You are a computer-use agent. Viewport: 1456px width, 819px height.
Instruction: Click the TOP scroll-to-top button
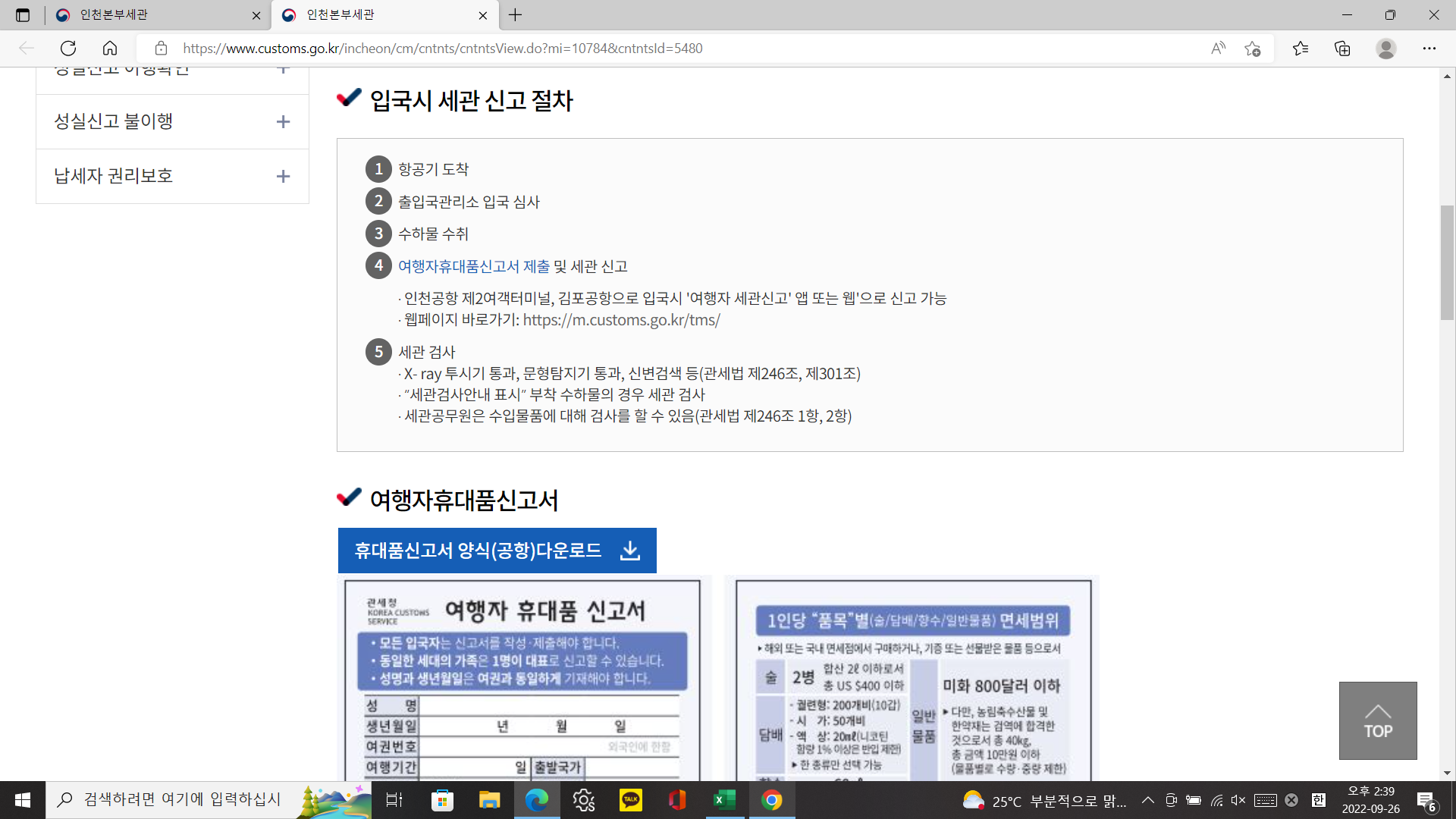[1377, 720]
